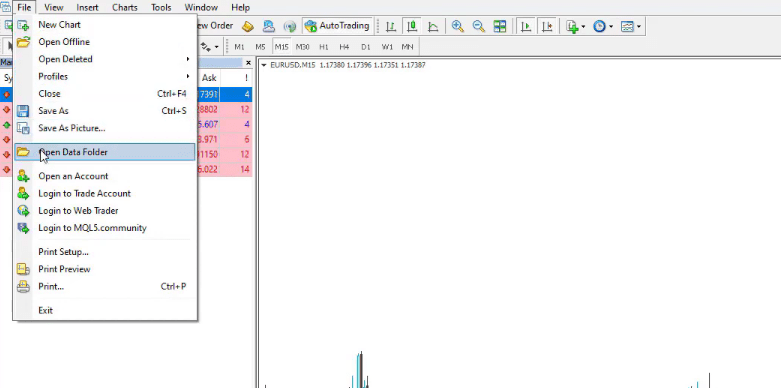This screenshot has width=781, height=388.
Task: Choose Login to MQL5.community
Action: click(105, 228)
